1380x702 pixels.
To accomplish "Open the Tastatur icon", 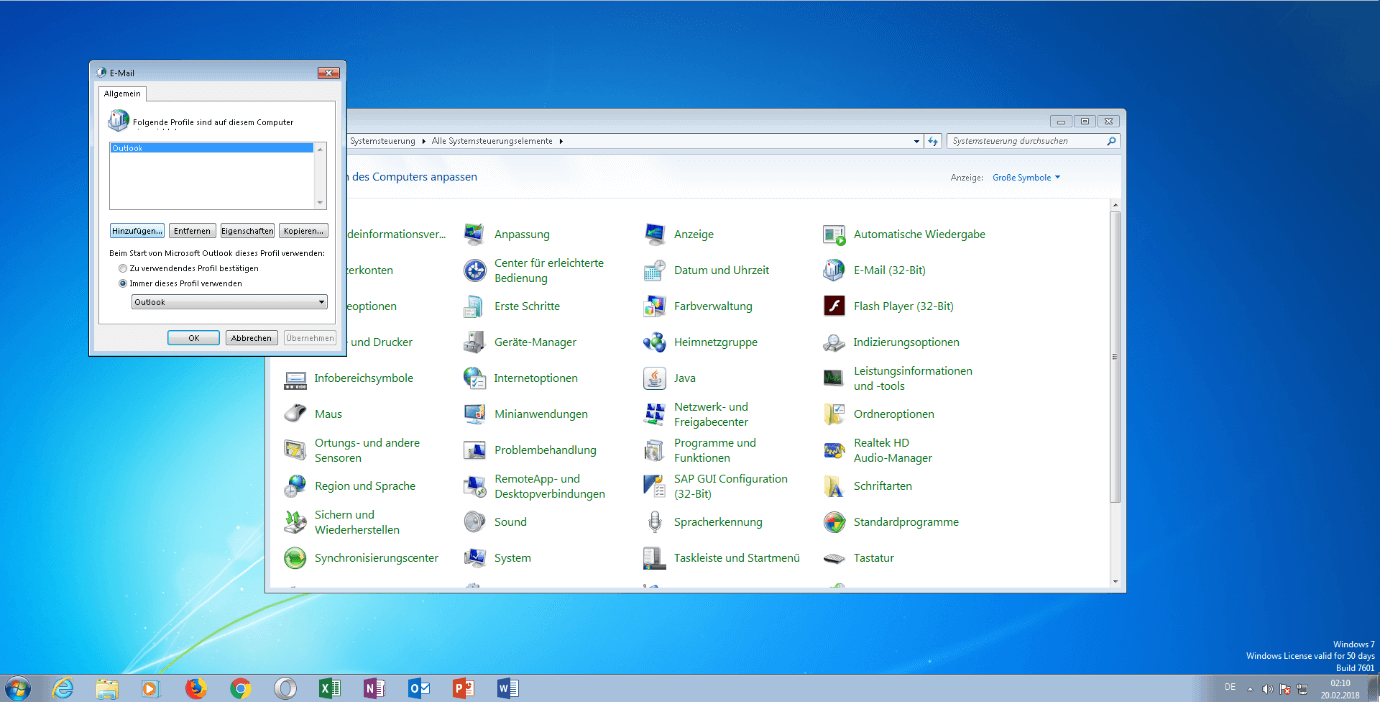I will click(834, 558).
